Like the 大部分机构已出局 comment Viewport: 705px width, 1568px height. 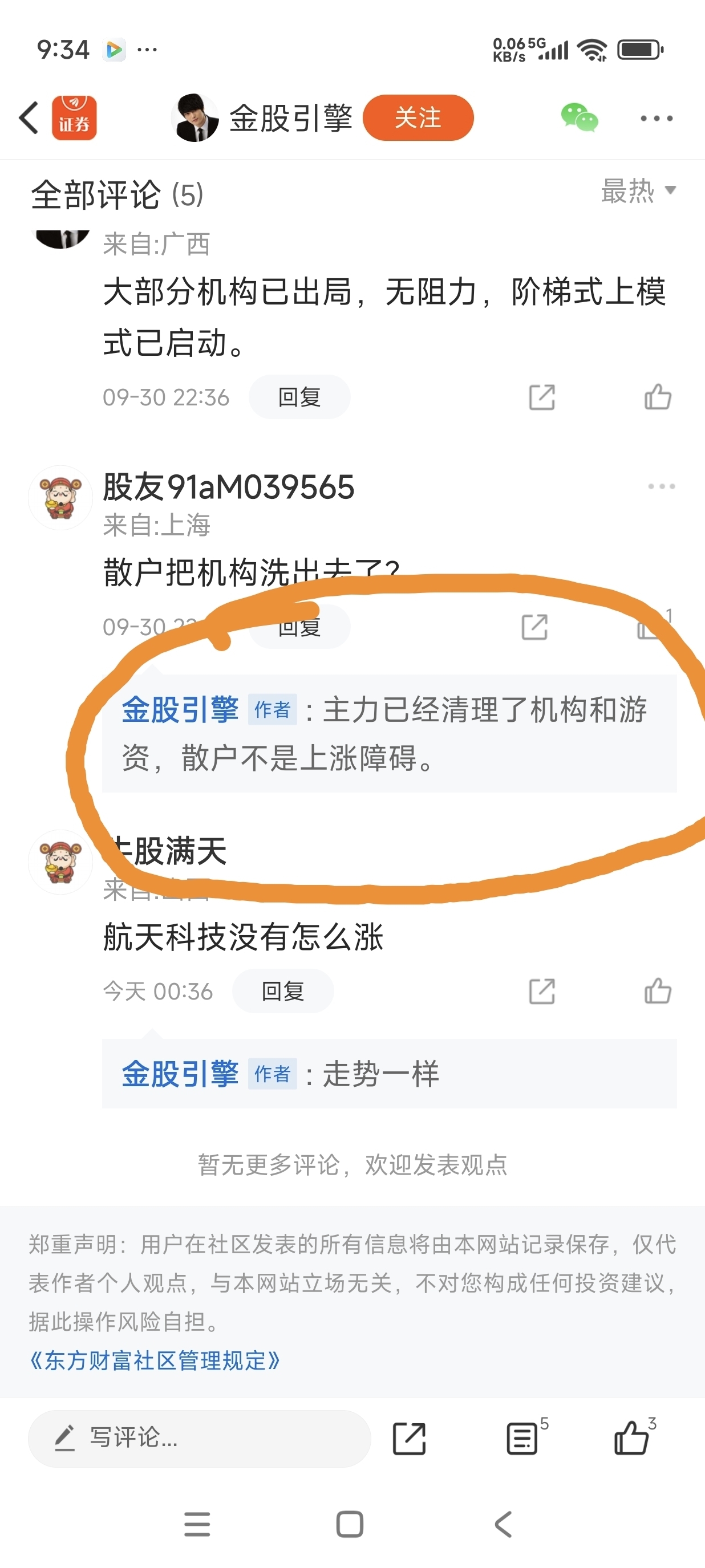(x=658, y=397)
